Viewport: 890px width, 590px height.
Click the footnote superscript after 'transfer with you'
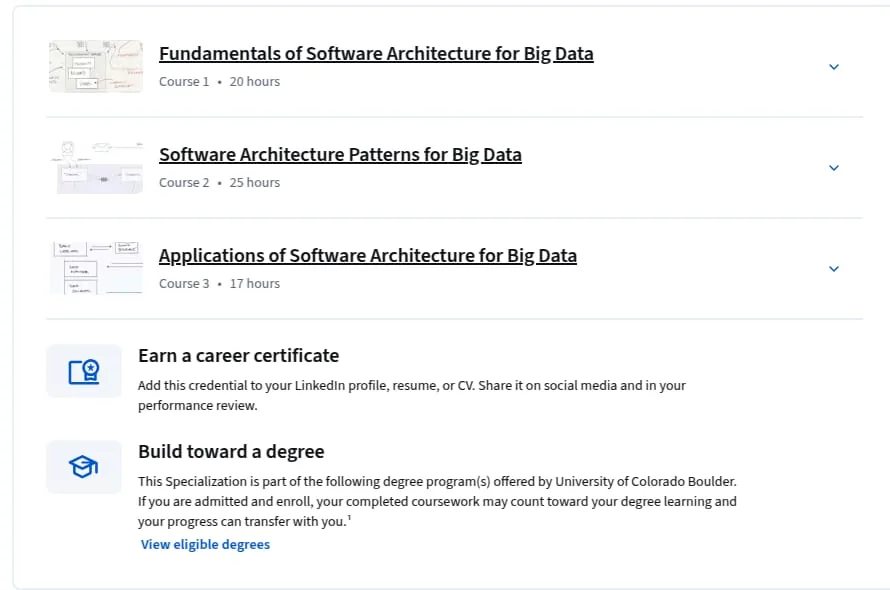(349, 517)
